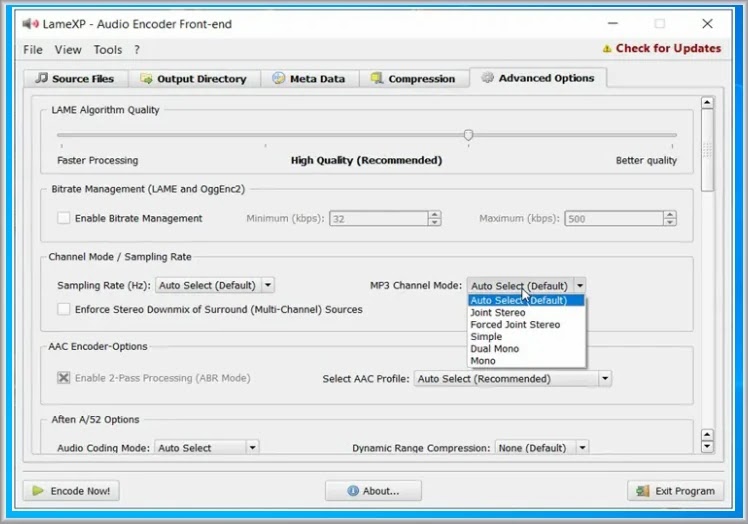Click the Minimum (kbps) input field
The width and height of the screenshot is (748, 524).
click(x=379, y=219)
